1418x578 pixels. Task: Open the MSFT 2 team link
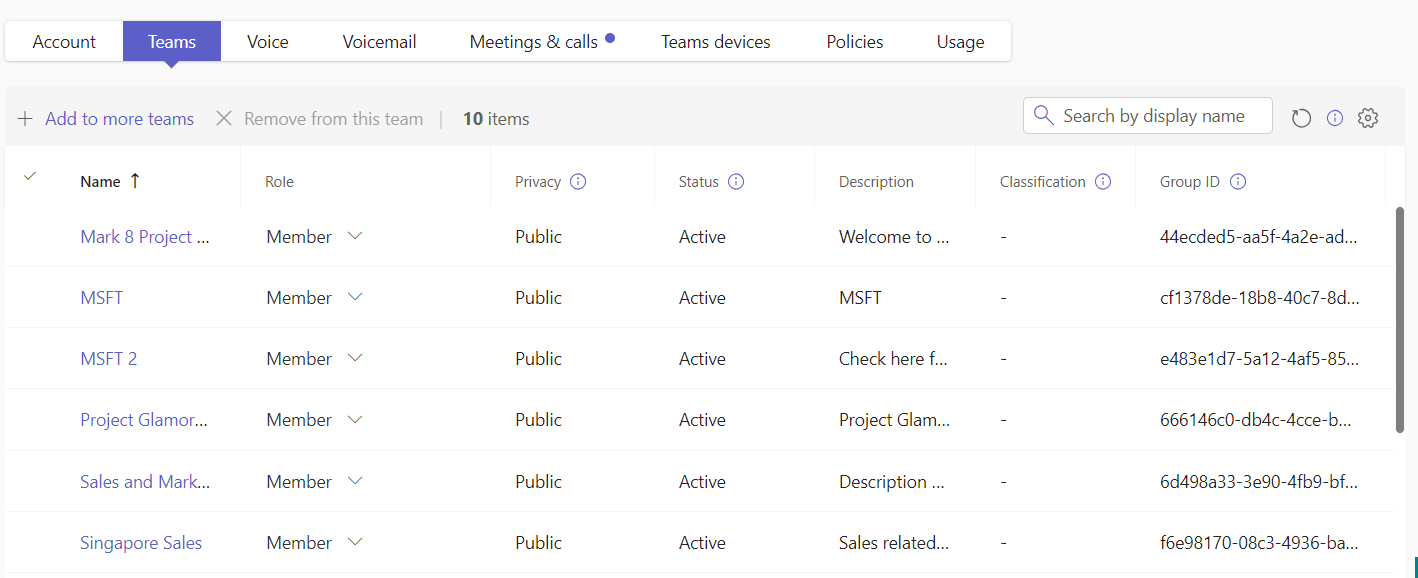click(x=108, y=358)
